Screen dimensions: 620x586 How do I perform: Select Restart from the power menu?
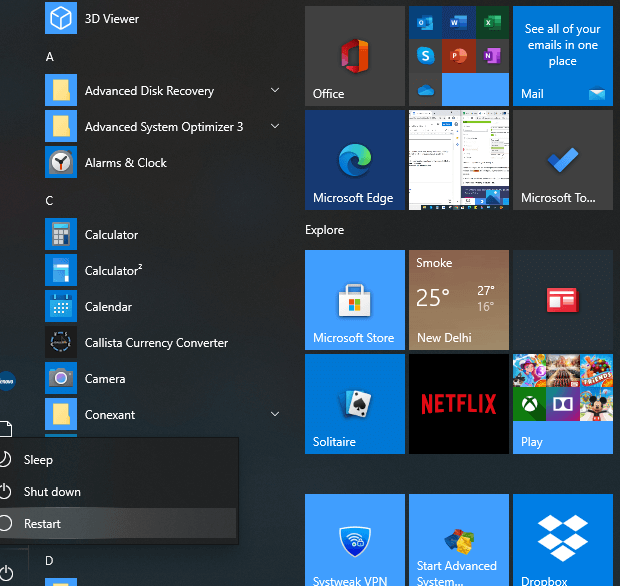tap(42, 524)
